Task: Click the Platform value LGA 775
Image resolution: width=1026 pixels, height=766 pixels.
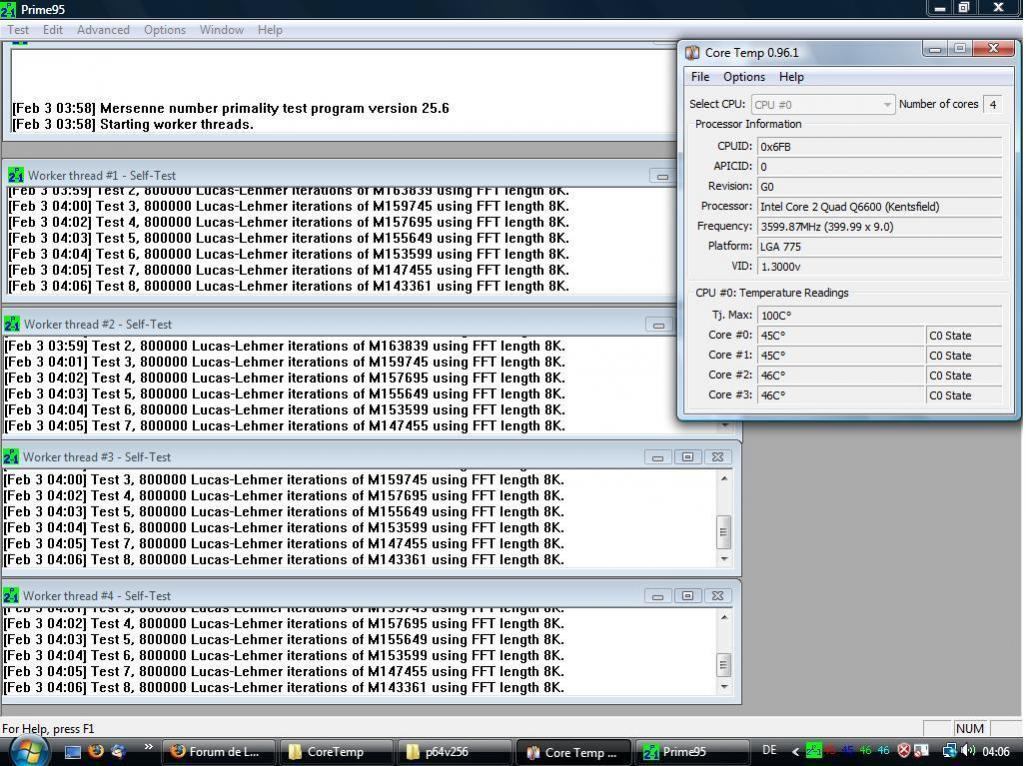Action: 879,247
